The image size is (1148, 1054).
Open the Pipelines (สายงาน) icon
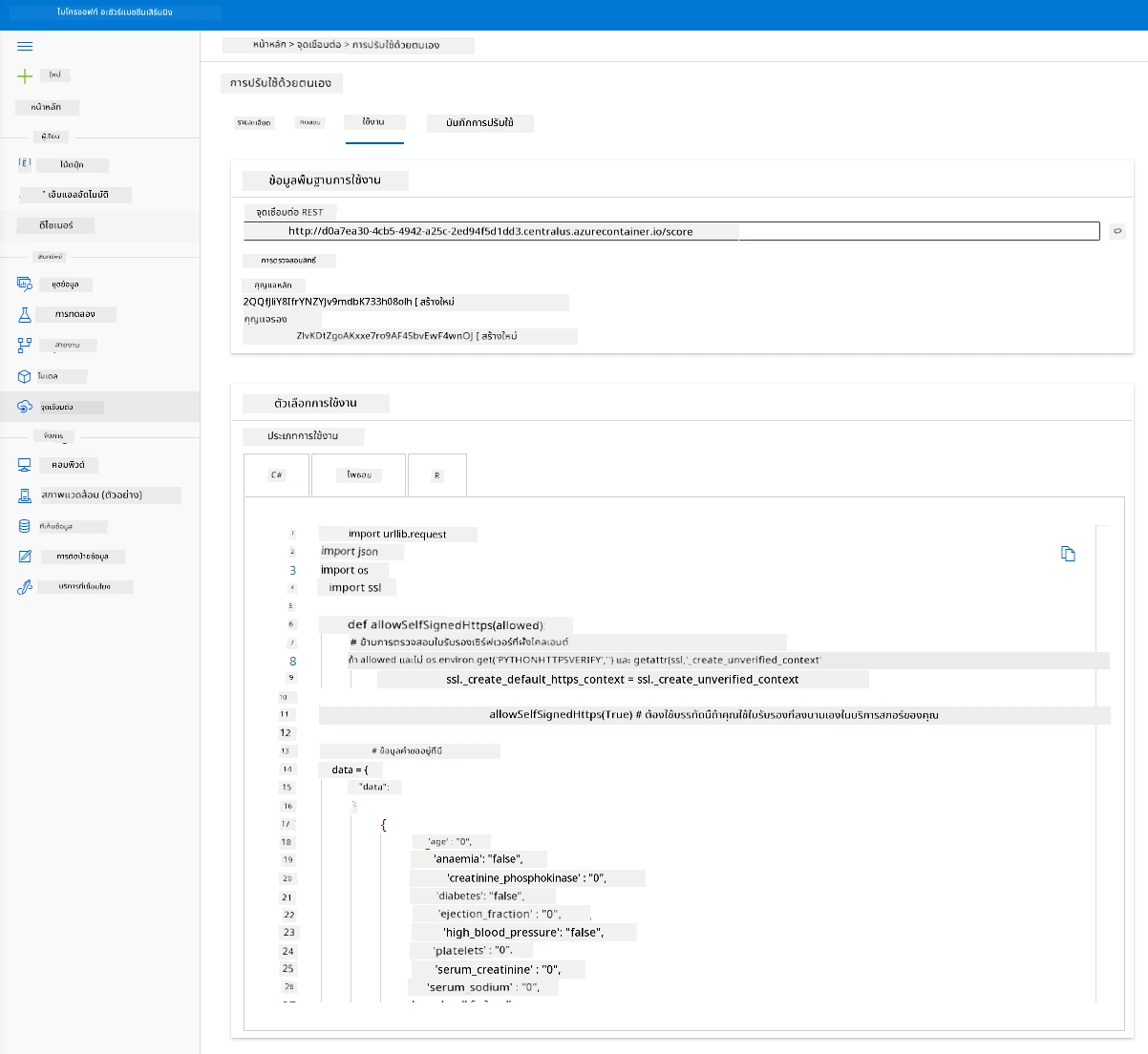coord(25,345)
